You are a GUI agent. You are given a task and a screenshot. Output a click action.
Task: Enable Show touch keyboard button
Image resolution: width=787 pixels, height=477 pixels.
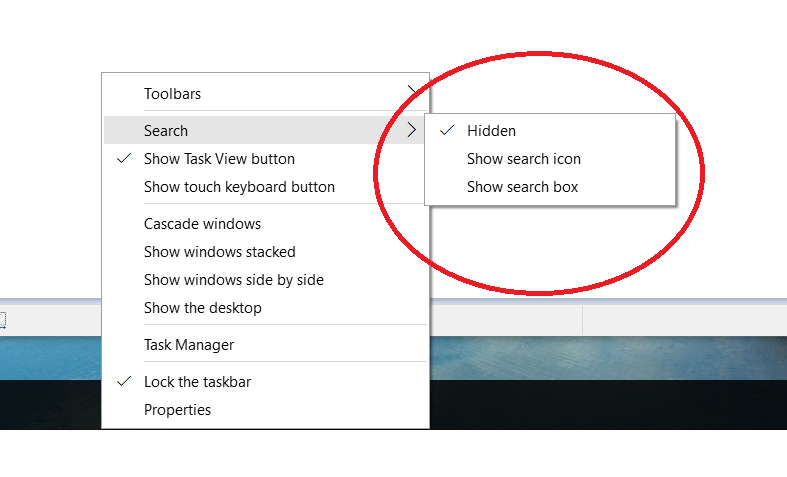239,186
